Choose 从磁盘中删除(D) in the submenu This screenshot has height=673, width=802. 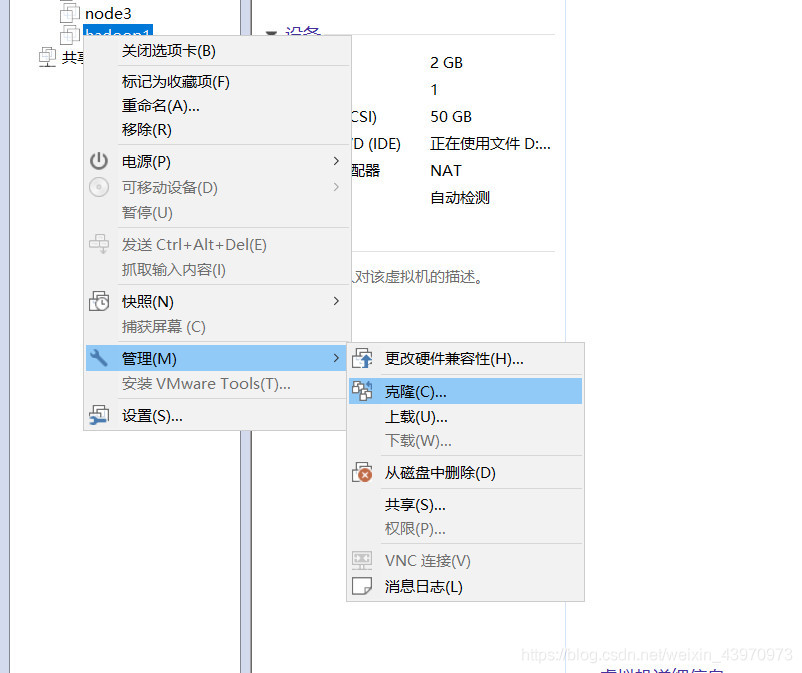point(465,473)
